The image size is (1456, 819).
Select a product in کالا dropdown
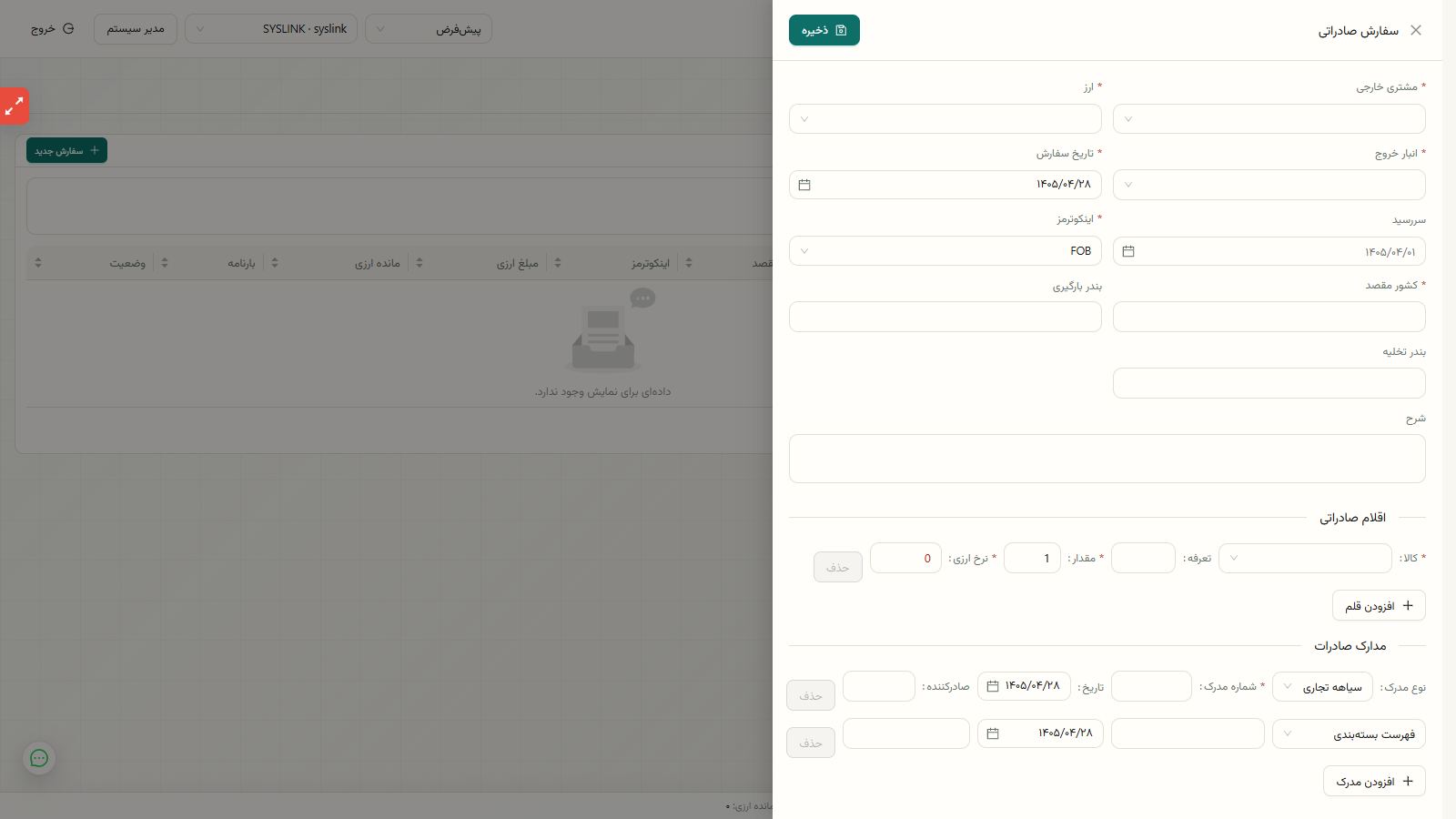click(x=1305, y=558)
